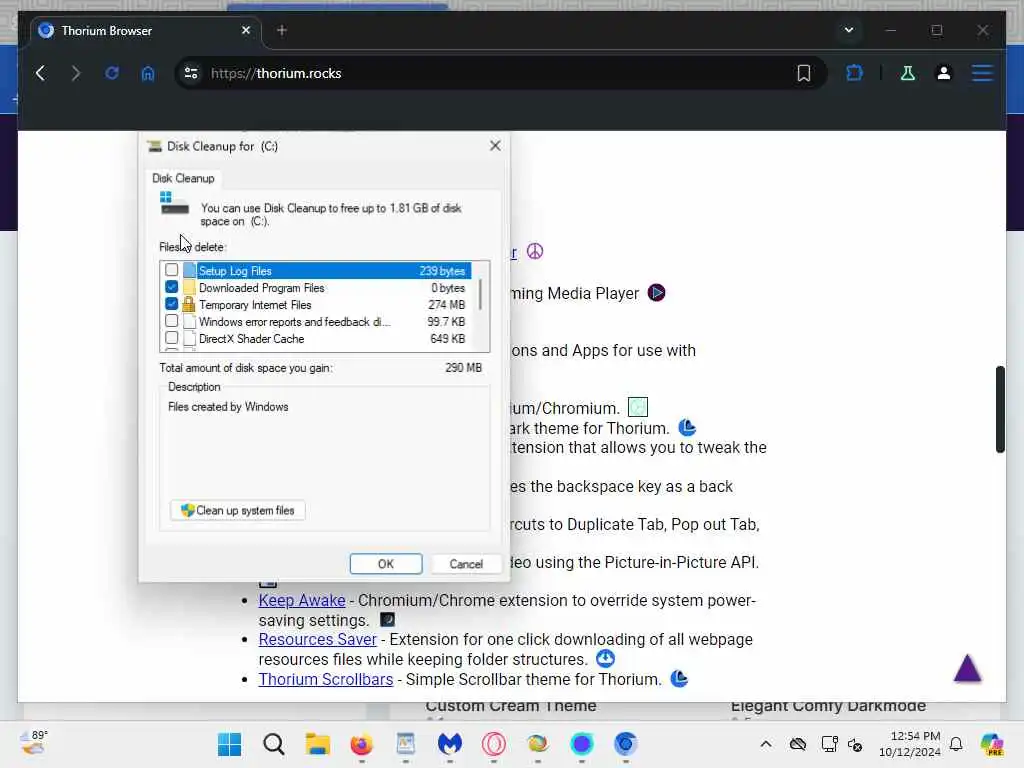
Task: Click the Keep Awake extension icon
Action: pyautogui.click(x=387, y=619)
